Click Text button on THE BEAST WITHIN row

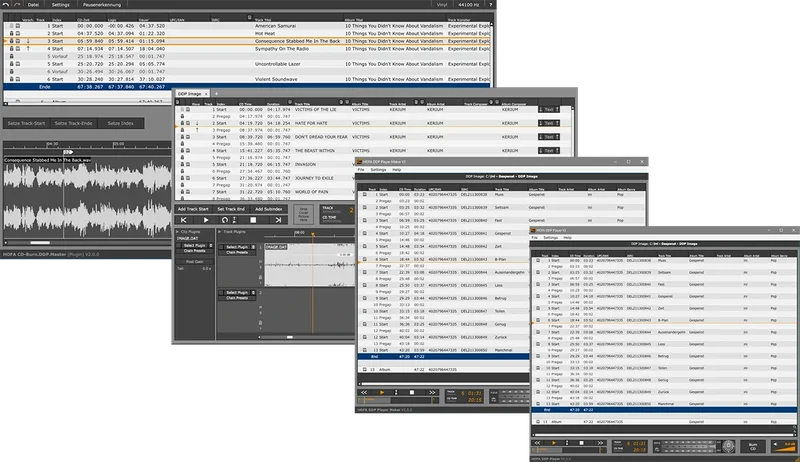(549, 150)
